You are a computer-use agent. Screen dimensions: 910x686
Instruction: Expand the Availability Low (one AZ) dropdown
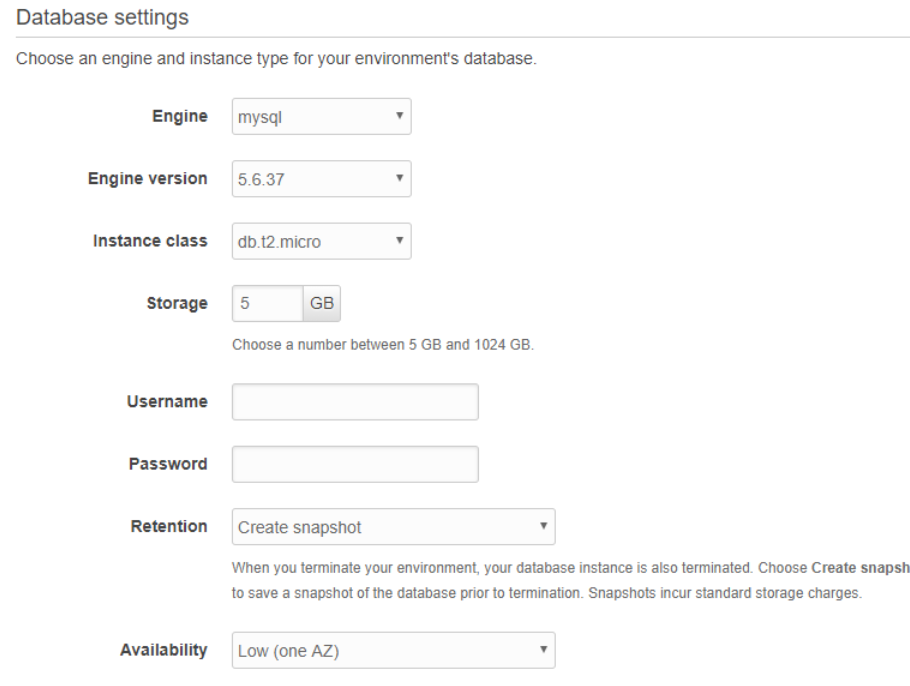pos(393,651)
